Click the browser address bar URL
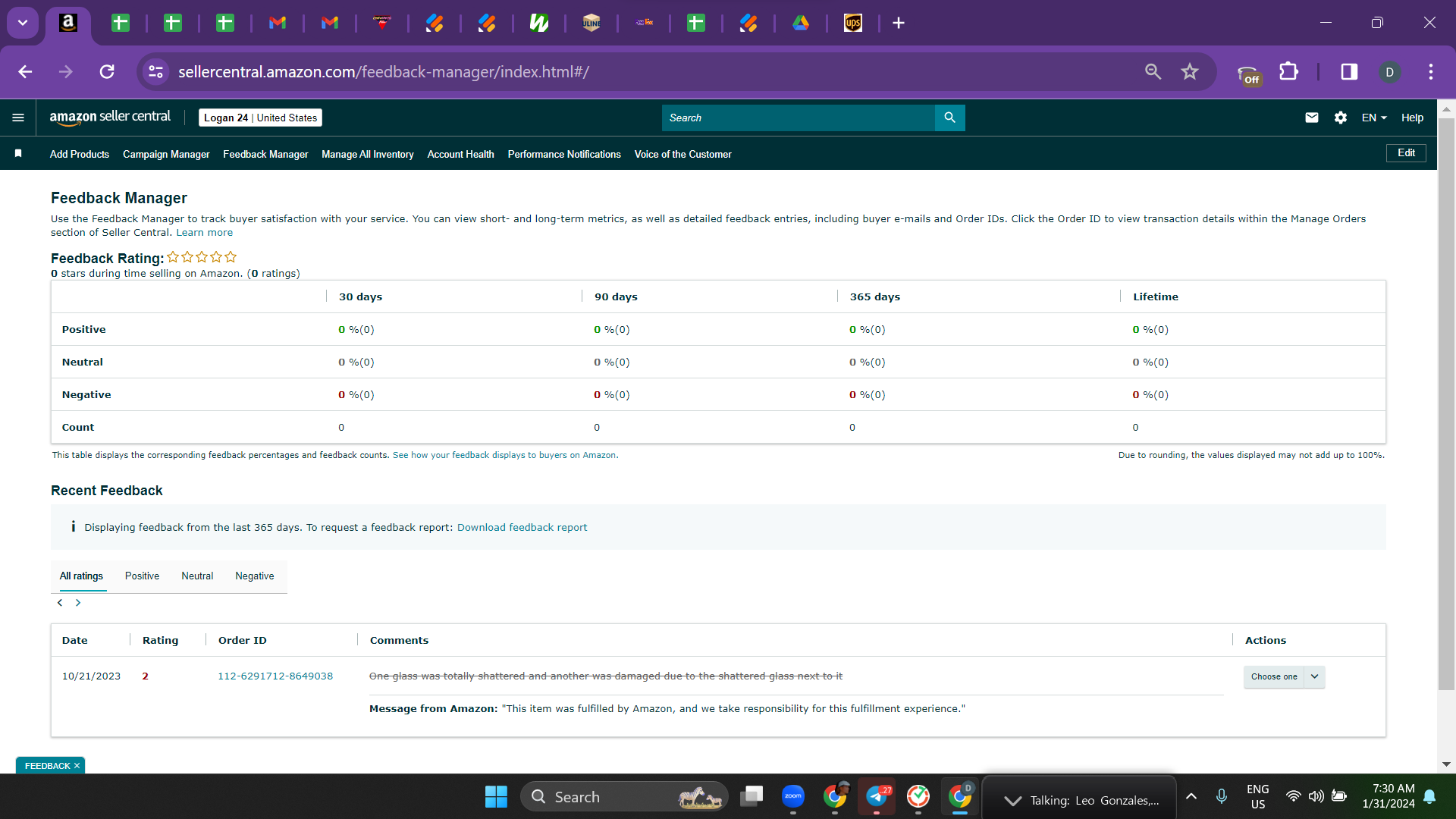The width and height of the screenshot is (1456, 819). pos(383,72)
